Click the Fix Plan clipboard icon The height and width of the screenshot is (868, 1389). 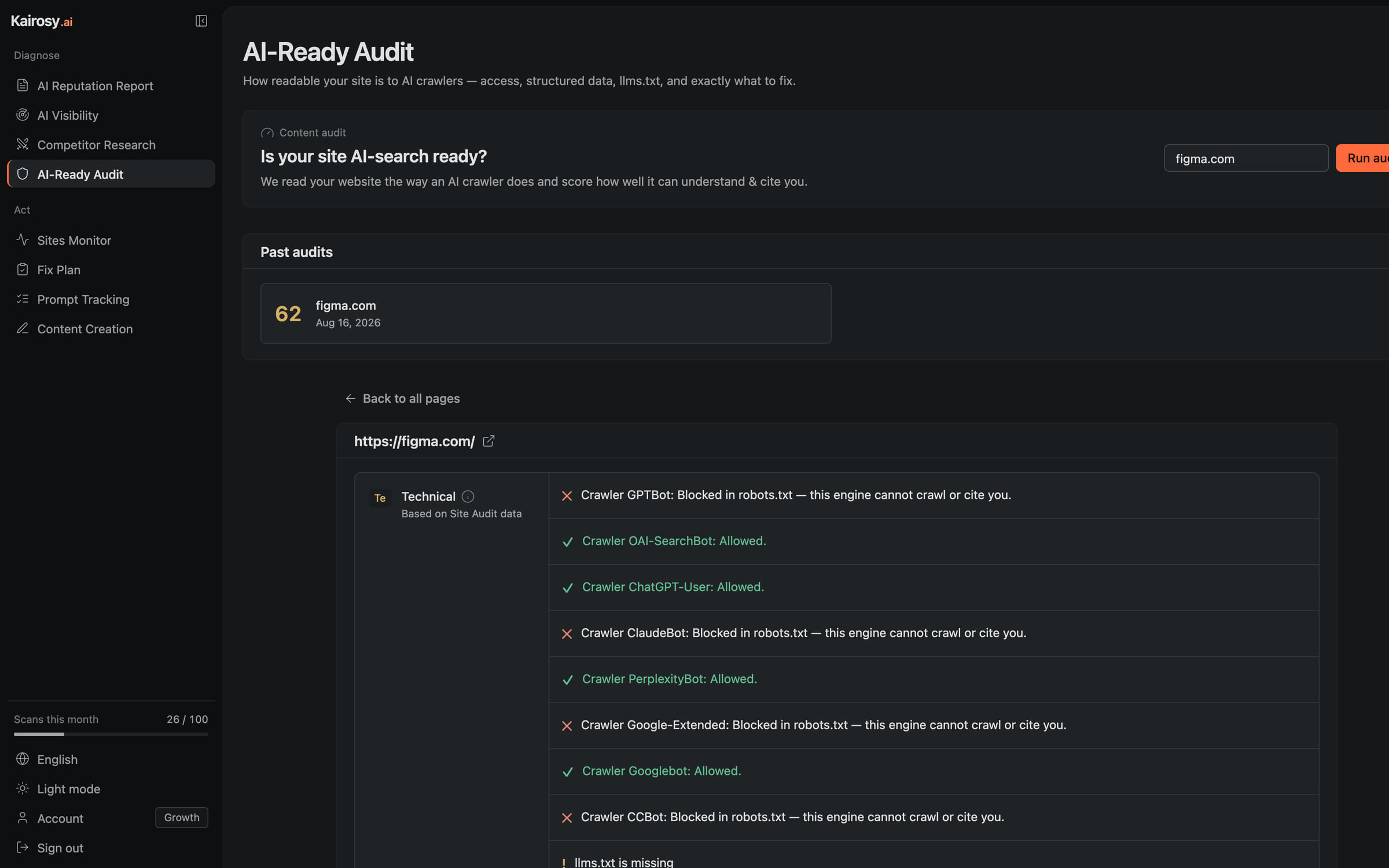[23, 269]
